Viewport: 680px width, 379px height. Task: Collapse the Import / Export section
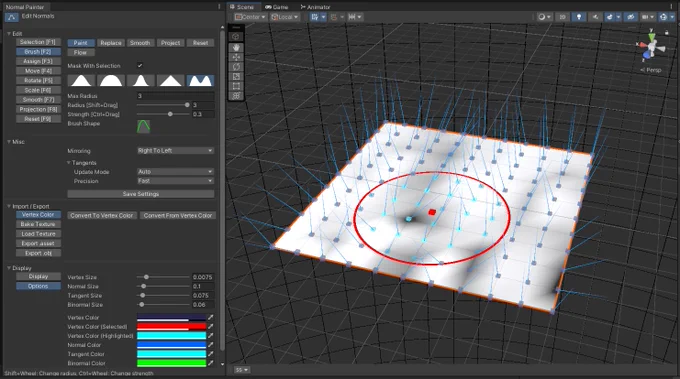coord(9,206)
